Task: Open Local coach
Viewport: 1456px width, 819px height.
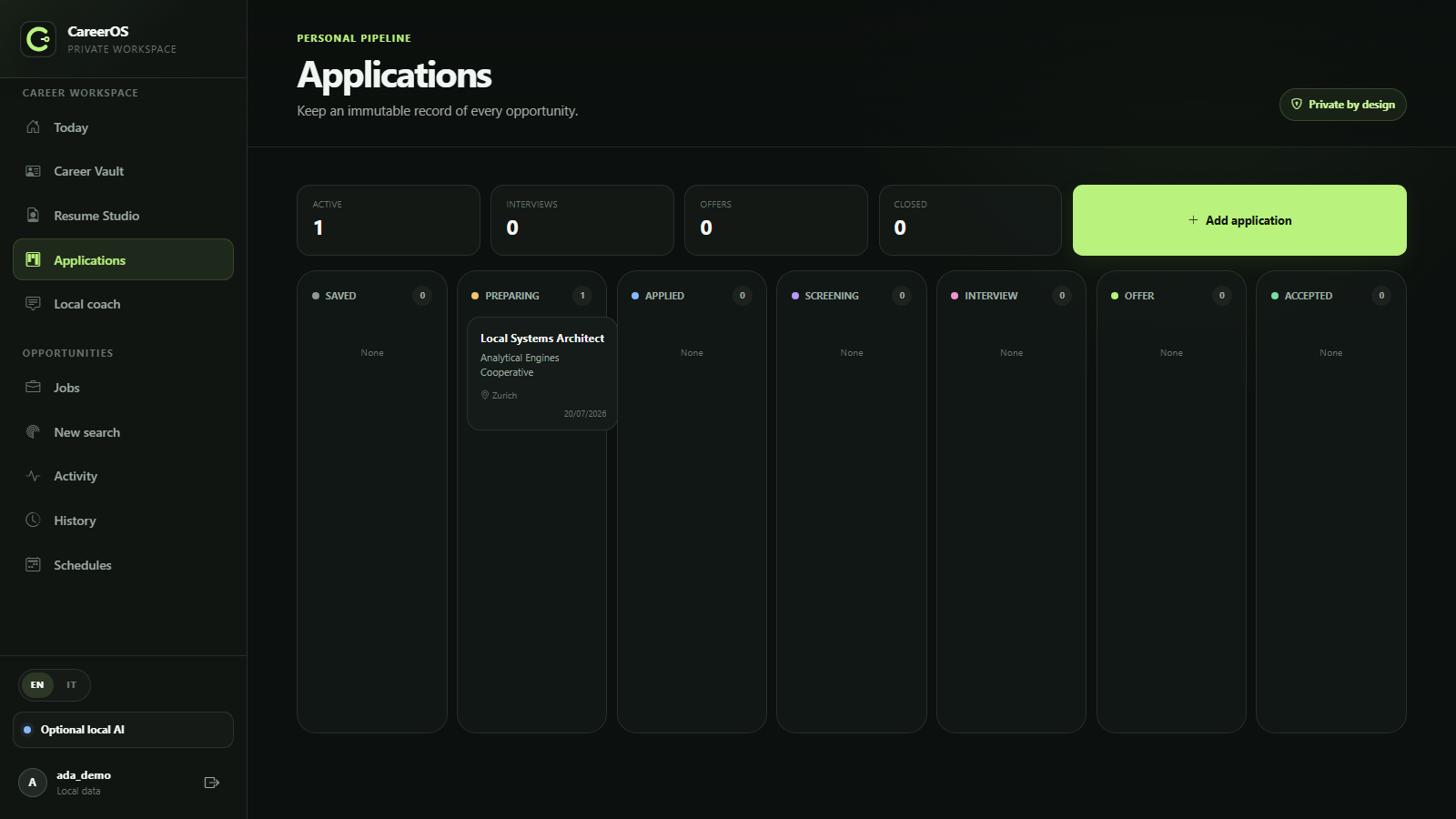Action: (x=123, y=304)
